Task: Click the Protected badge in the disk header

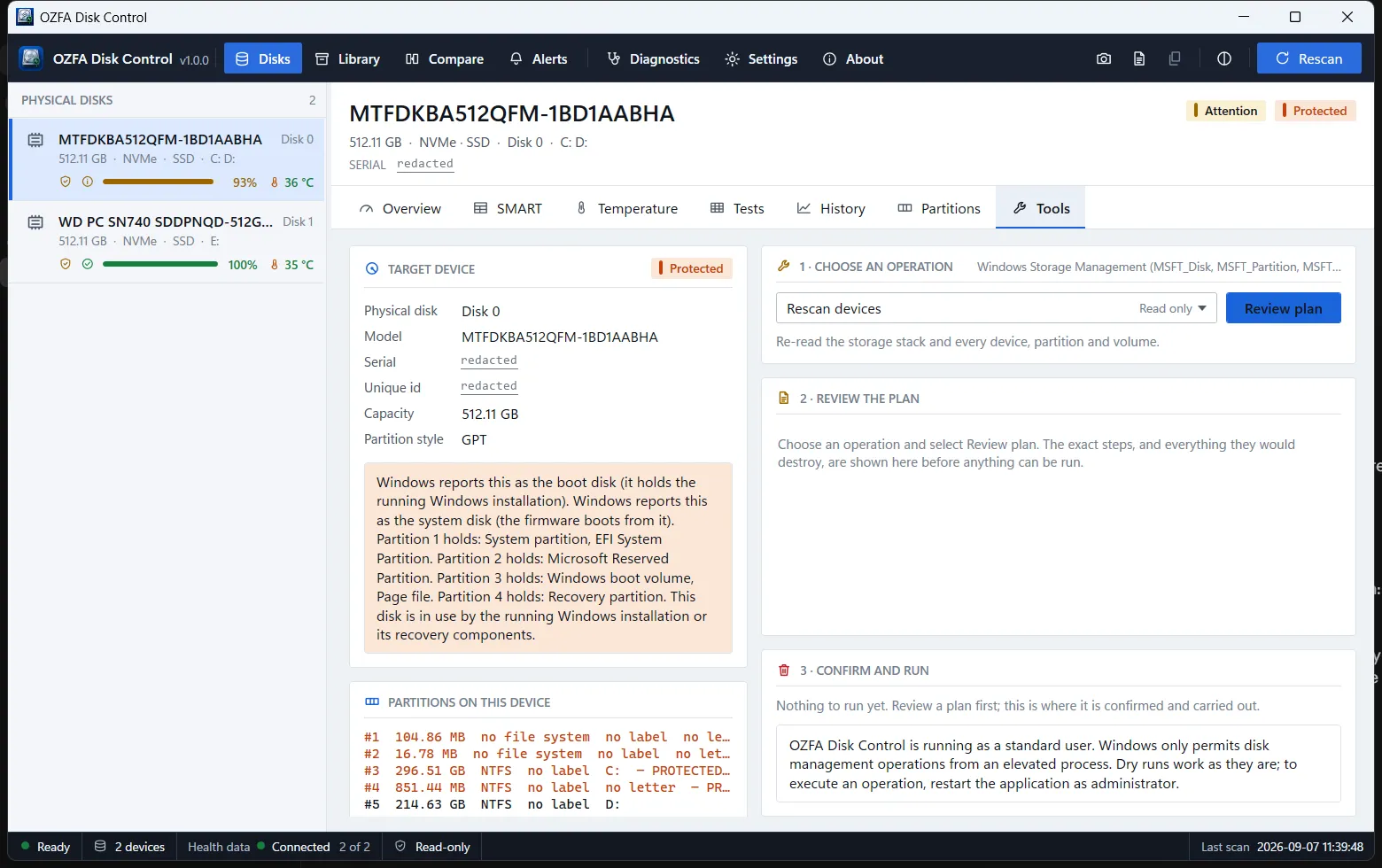Action: tap(1316, 111)
